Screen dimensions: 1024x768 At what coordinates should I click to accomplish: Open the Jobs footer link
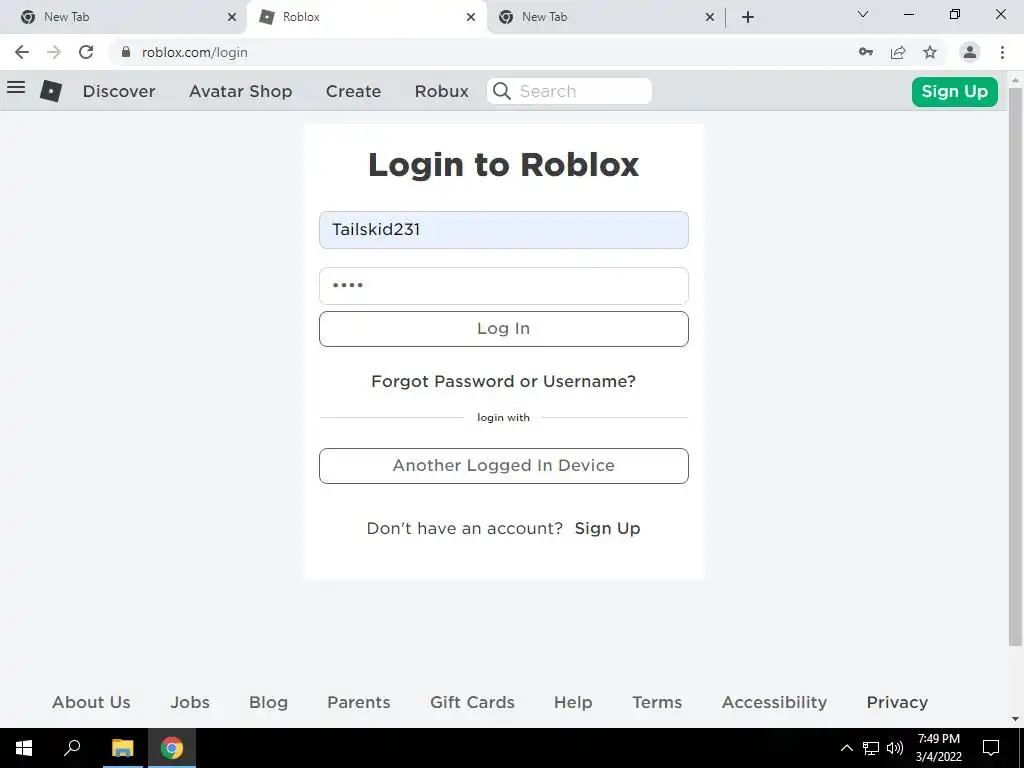tap(190, 702)
